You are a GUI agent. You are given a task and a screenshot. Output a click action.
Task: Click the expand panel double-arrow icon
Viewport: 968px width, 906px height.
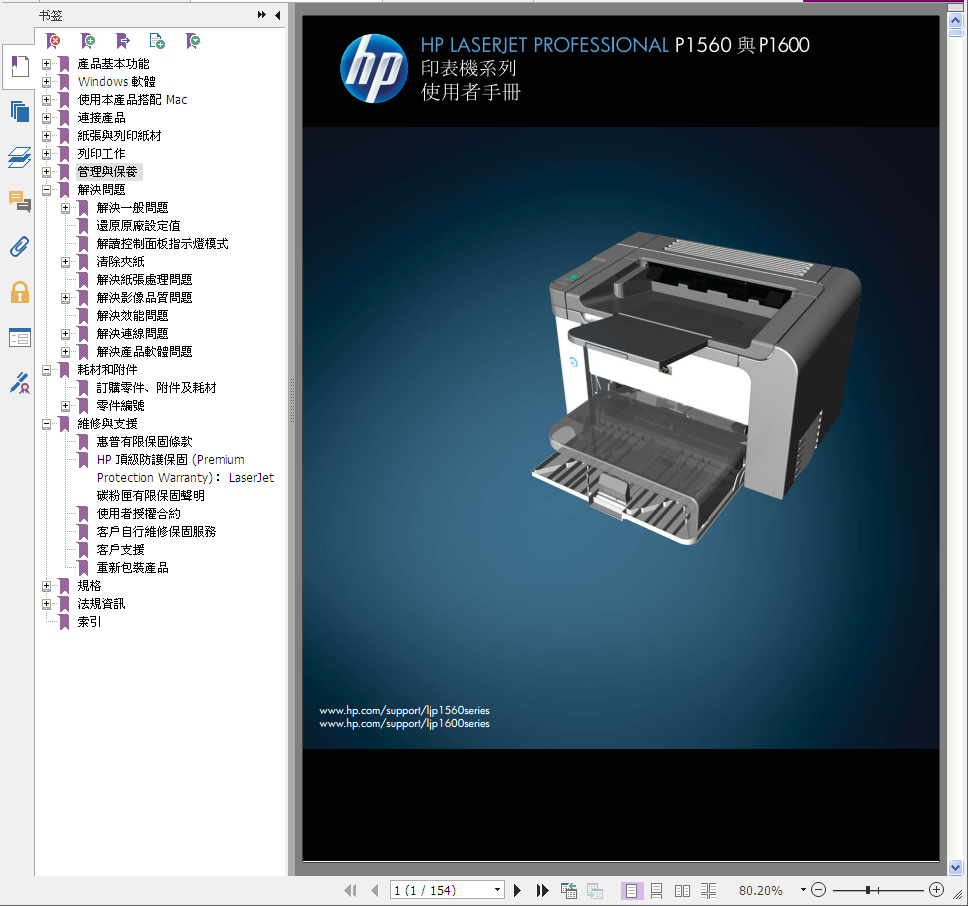tap(262, 15)
